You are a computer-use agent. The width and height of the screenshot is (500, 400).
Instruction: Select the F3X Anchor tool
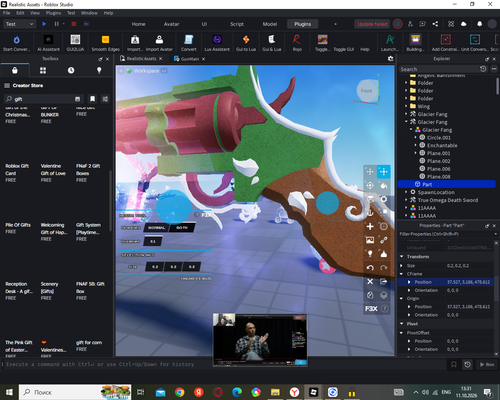370,213
